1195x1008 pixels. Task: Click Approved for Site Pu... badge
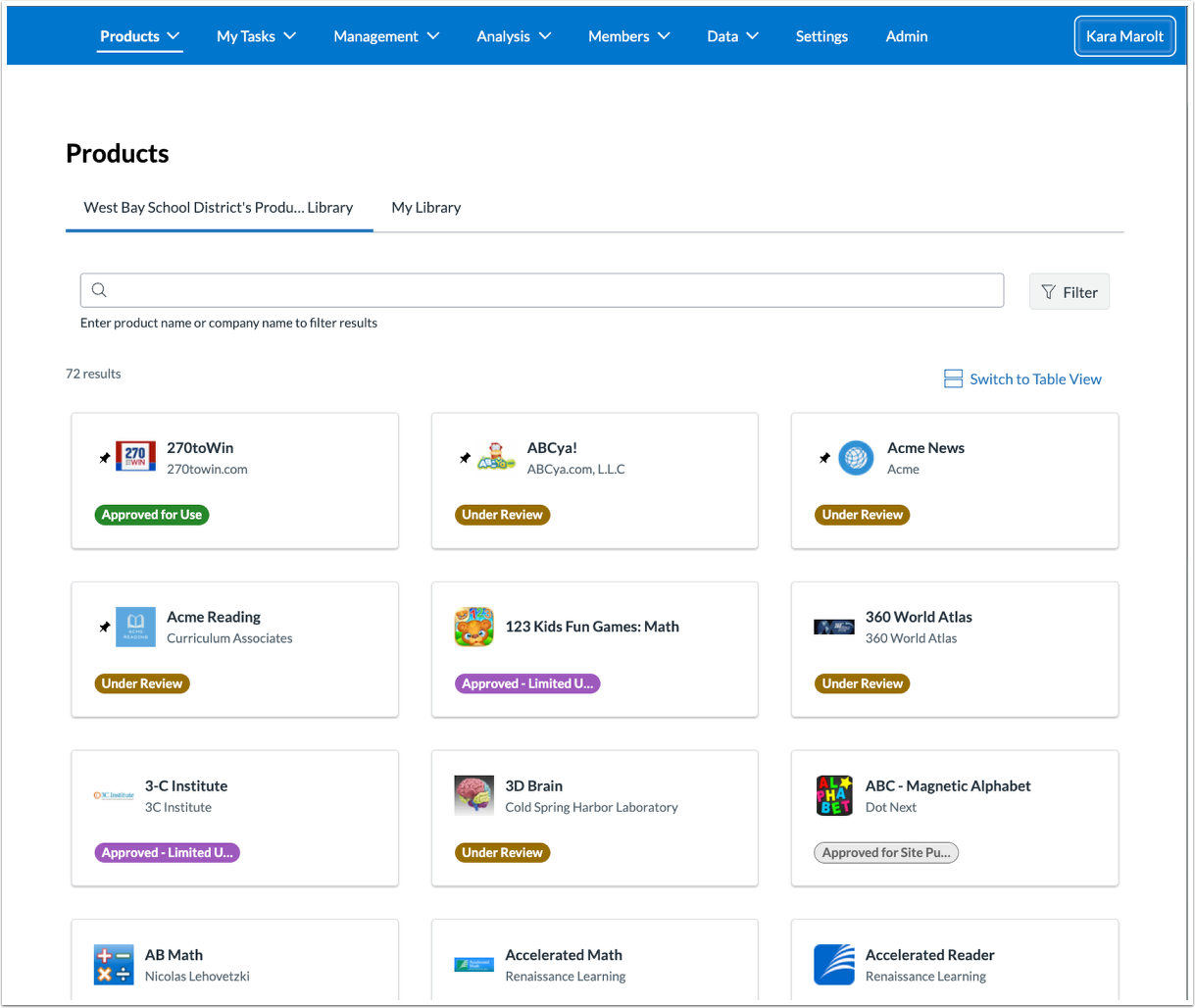[x=886, y=853]
